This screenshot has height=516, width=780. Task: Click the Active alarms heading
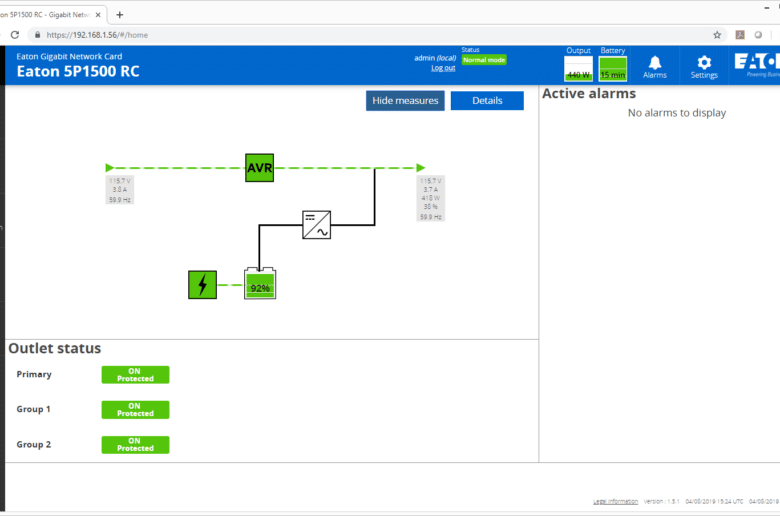pyautogui.click(x=589, y=94)
